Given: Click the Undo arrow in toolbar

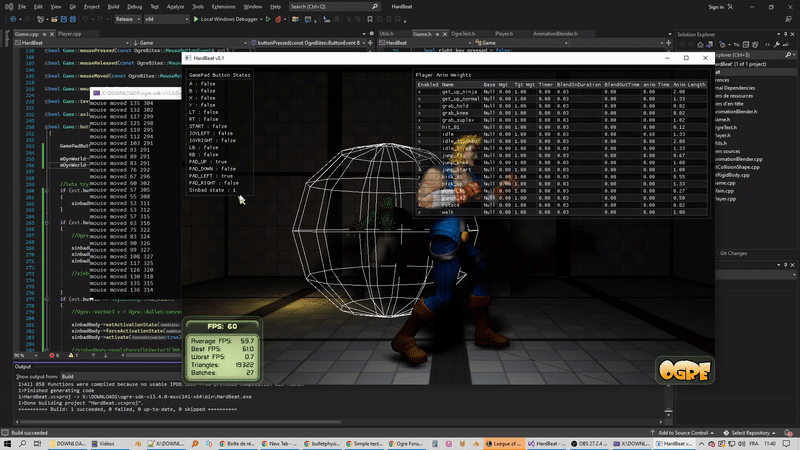Looking at the screenshot, I should [85, 19].
